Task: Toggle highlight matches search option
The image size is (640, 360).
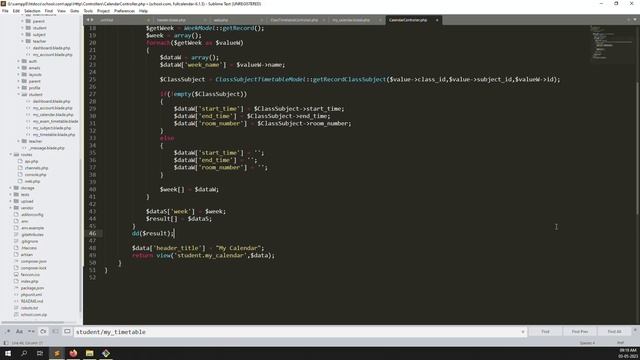Action: pyautogui.click(x=67, y=331)
